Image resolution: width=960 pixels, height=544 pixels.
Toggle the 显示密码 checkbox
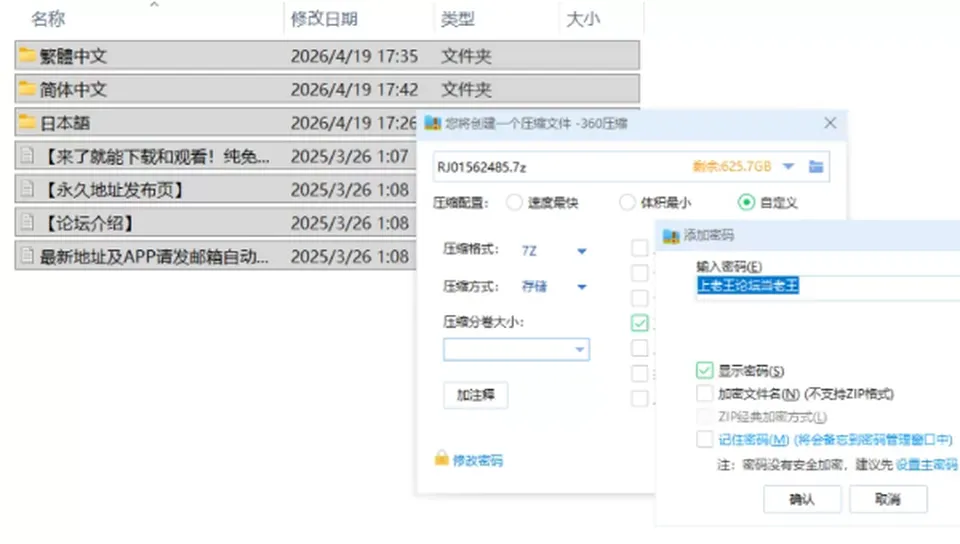pyautogui.click(x=705, y=370)
